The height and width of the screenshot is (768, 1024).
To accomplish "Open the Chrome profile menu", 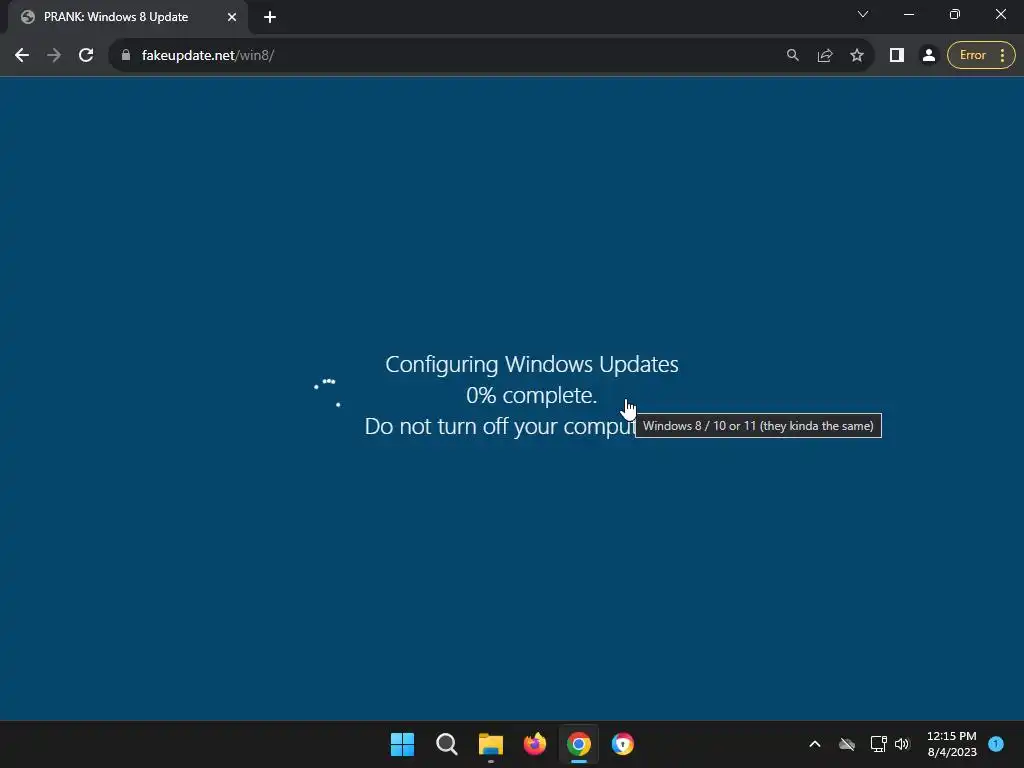I will coord(929,56).
